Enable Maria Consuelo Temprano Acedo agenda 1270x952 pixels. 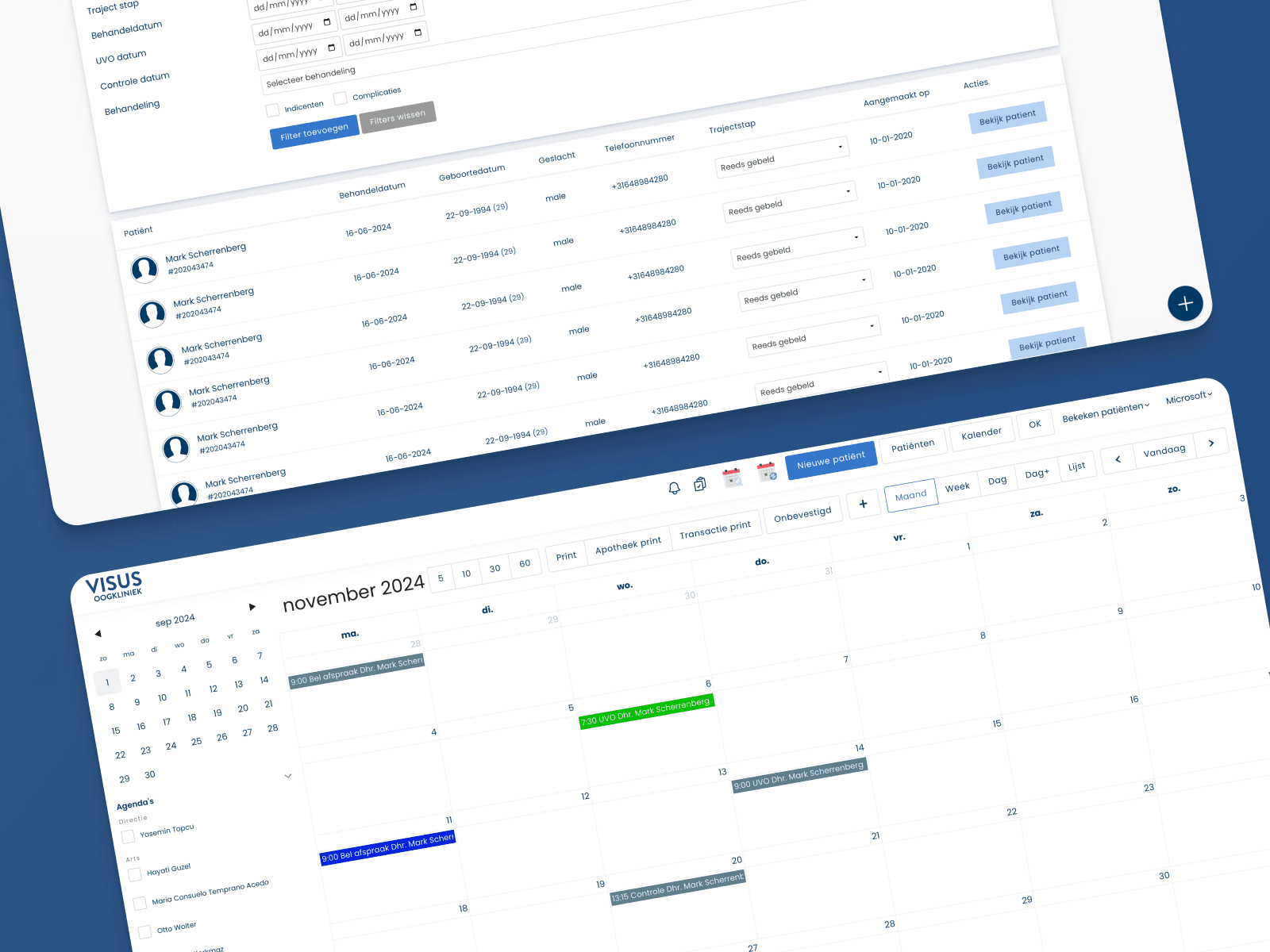(x=140, y=903)
